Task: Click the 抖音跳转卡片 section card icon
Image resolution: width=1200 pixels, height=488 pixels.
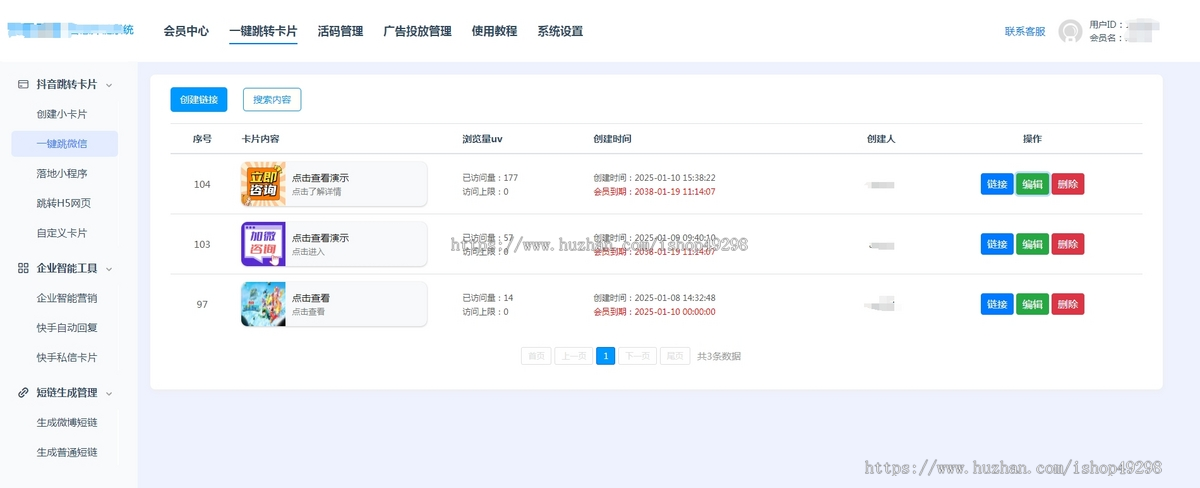Action: 23,85
